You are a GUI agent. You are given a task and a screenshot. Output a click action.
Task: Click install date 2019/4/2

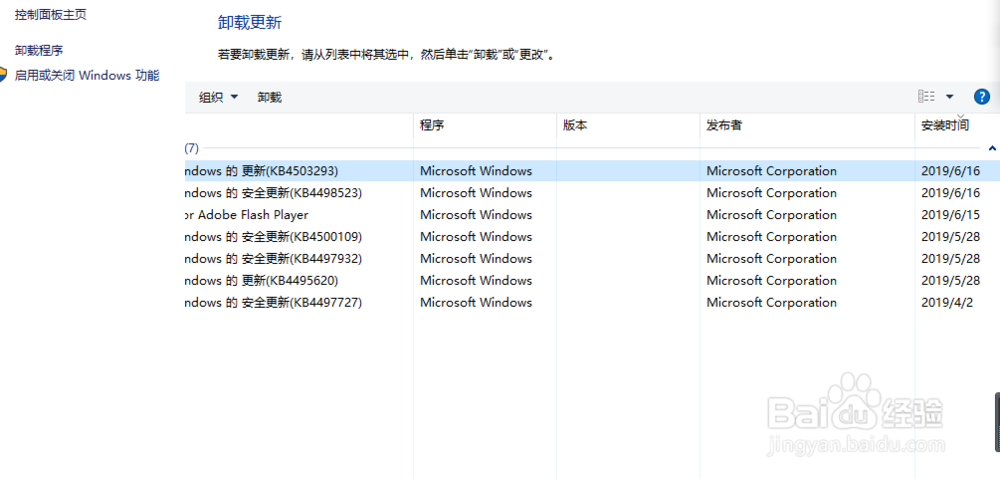pyautogui.click(x=947, y=302)
